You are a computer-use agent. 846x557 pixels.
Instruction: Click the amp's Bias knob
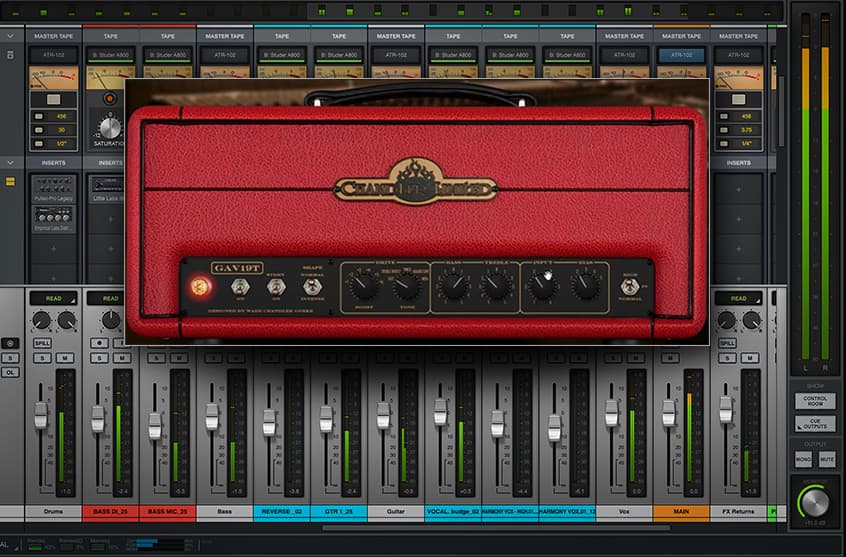pos(585,286)
